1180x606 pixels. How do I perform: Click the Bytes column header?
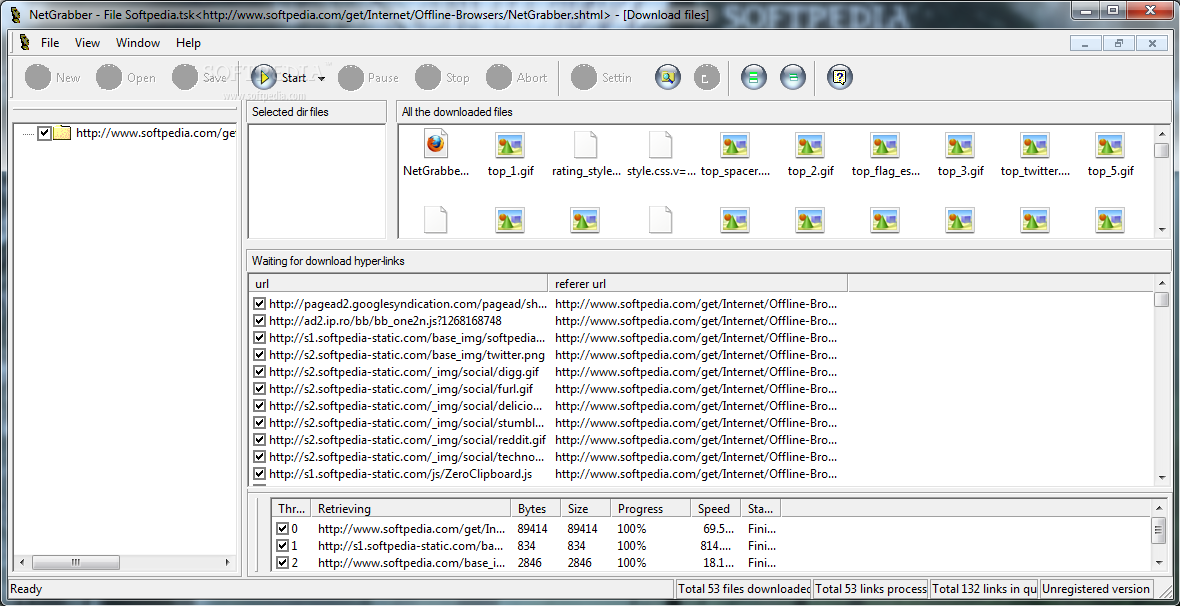[x=536, y=509]
